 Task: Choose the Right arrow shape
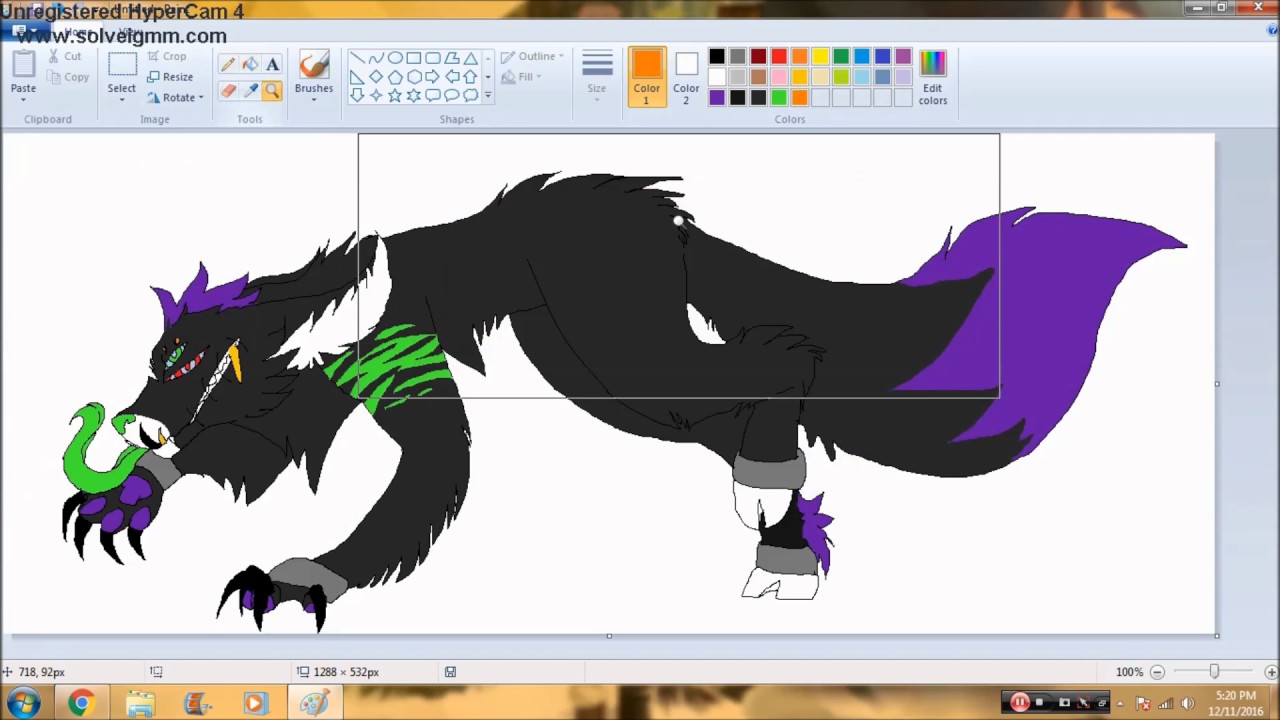433,77
